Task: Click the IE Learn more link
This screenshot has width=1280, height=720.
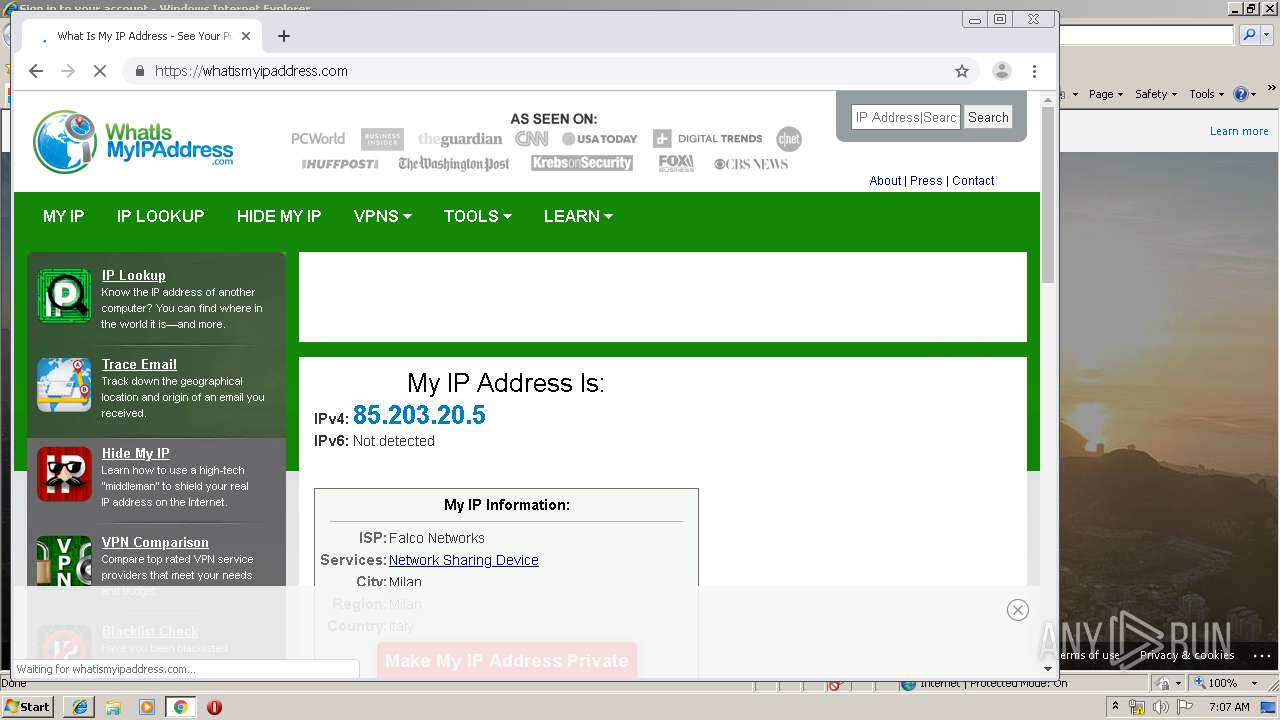Action: point(1239,131)
